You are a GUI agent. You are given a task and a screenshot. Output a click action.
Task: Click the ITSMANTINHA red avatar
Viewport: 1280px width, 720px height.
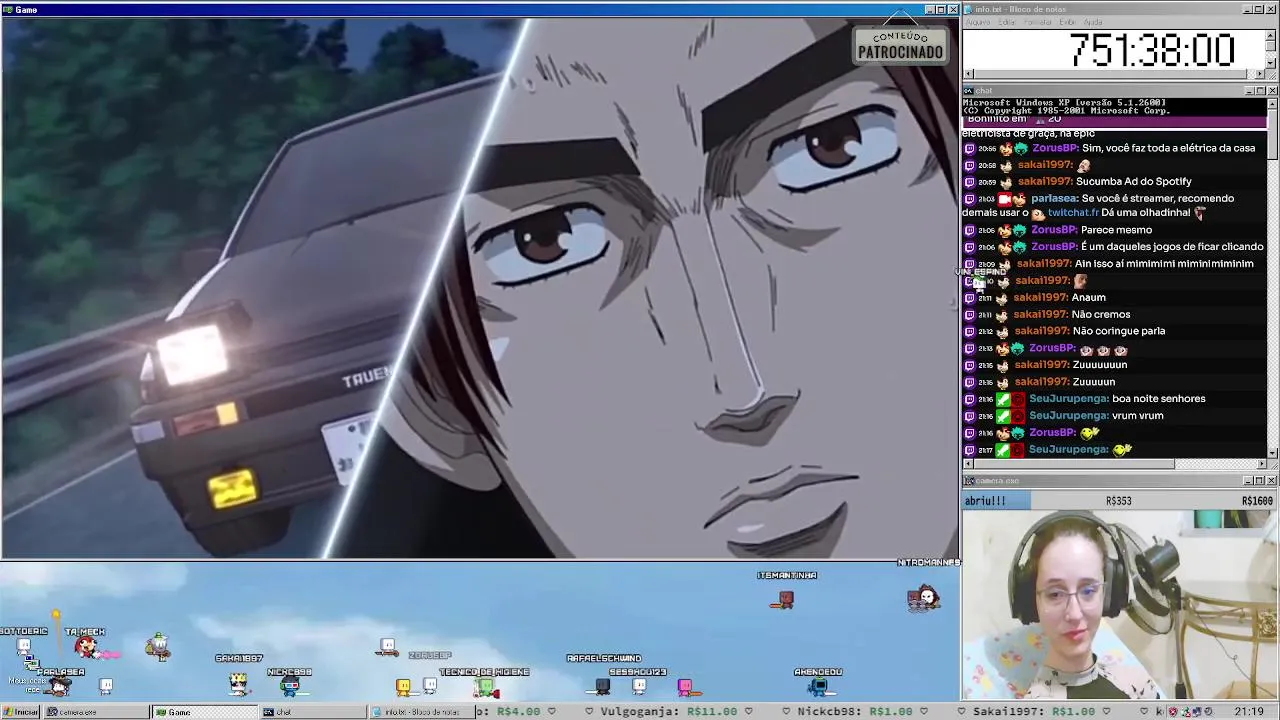(785, 599)
